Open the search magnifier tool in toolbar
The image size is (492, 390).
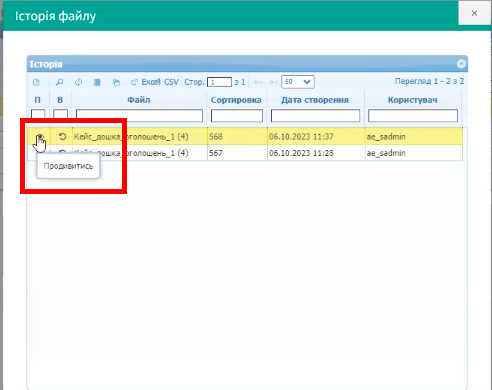(59, 82)
